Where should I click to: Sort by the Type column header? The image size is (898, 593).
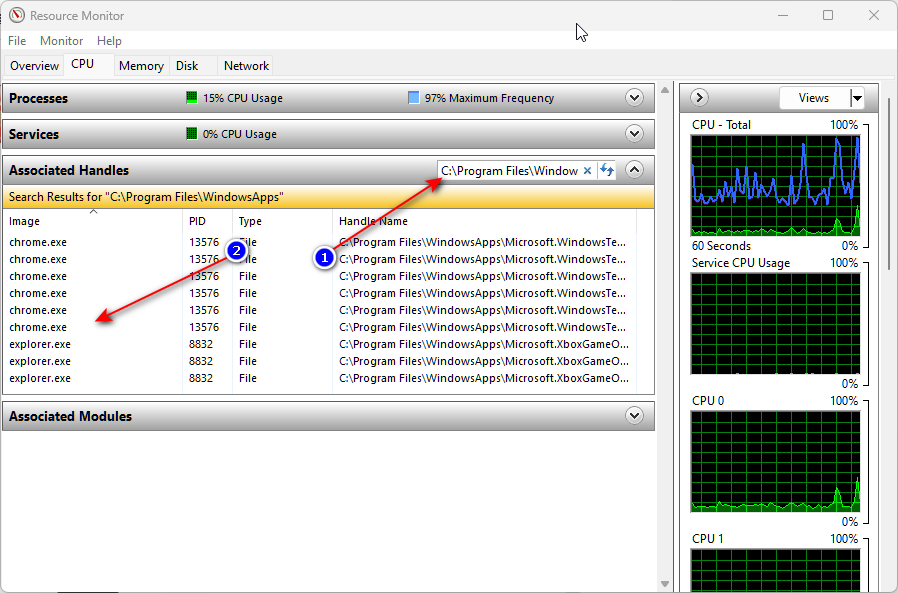282,221
